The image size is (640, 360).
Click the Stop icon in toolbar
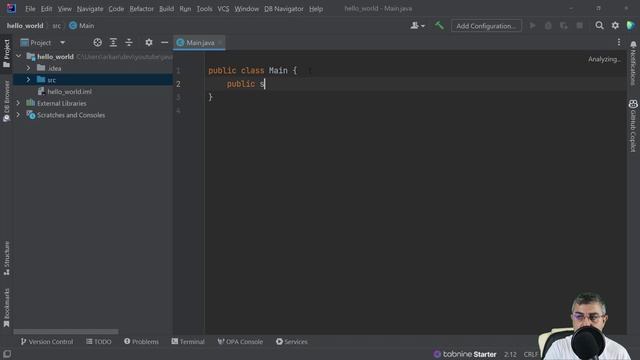click(579, 26)
